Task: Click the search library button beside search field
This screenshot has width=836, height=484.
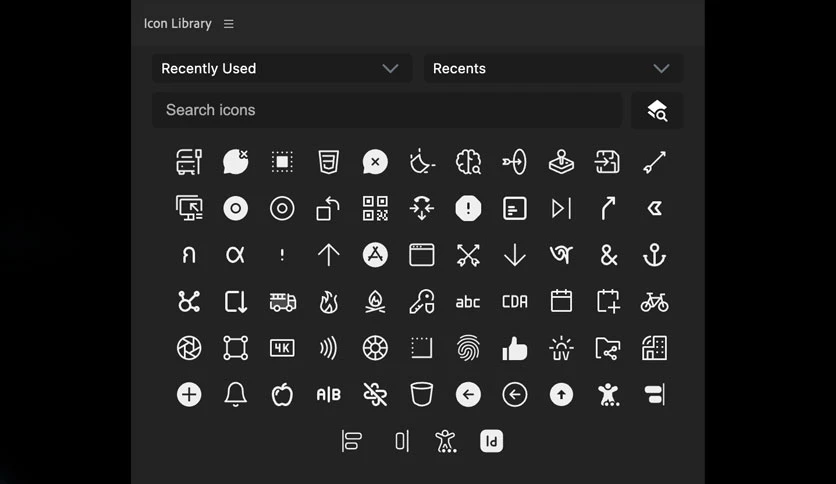Action: [657, 110]
